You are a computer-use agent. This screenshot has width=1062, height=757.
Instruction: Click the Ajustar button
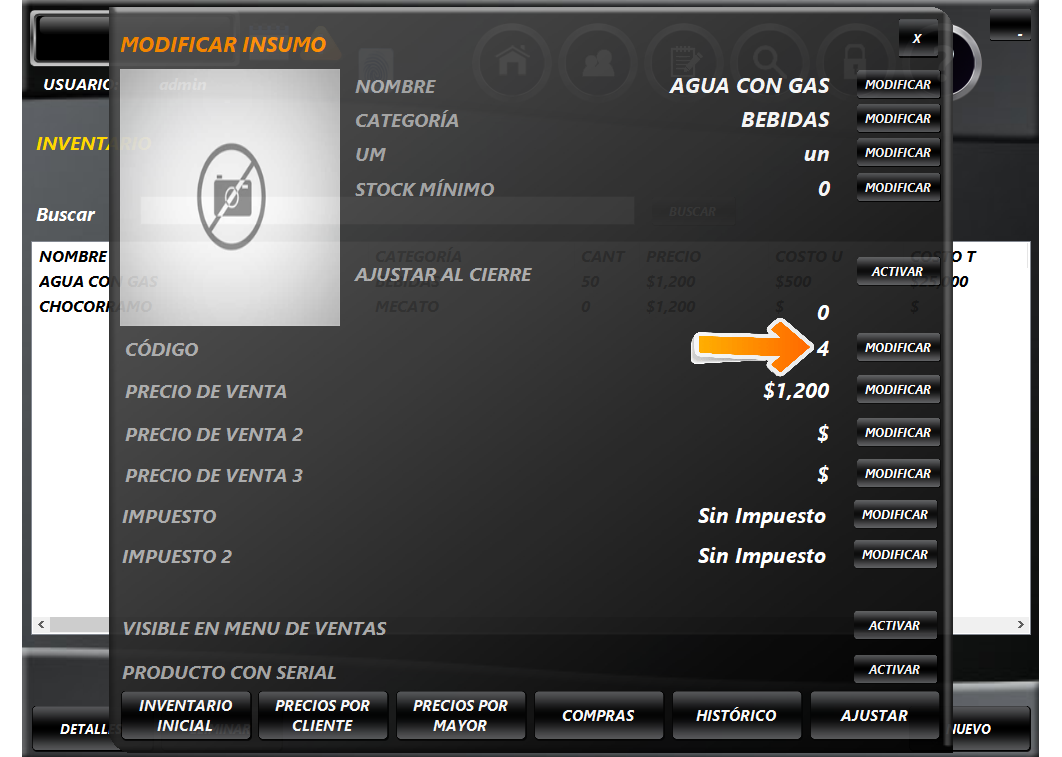coord(874,716)
